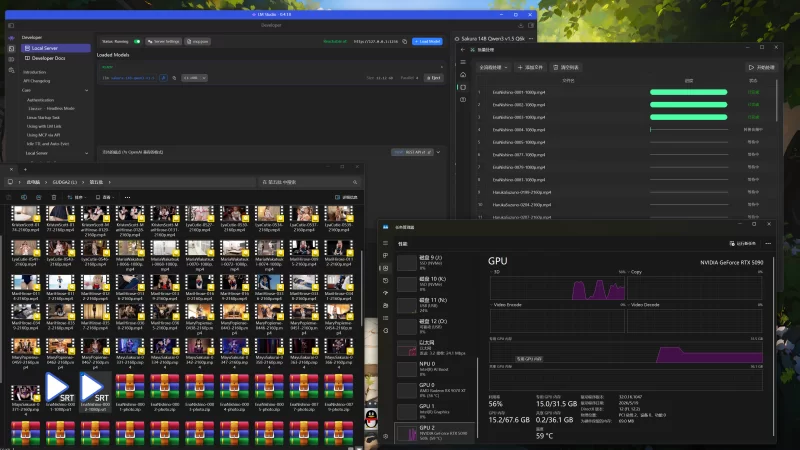Select the batch processing sidebar icon

463,87
